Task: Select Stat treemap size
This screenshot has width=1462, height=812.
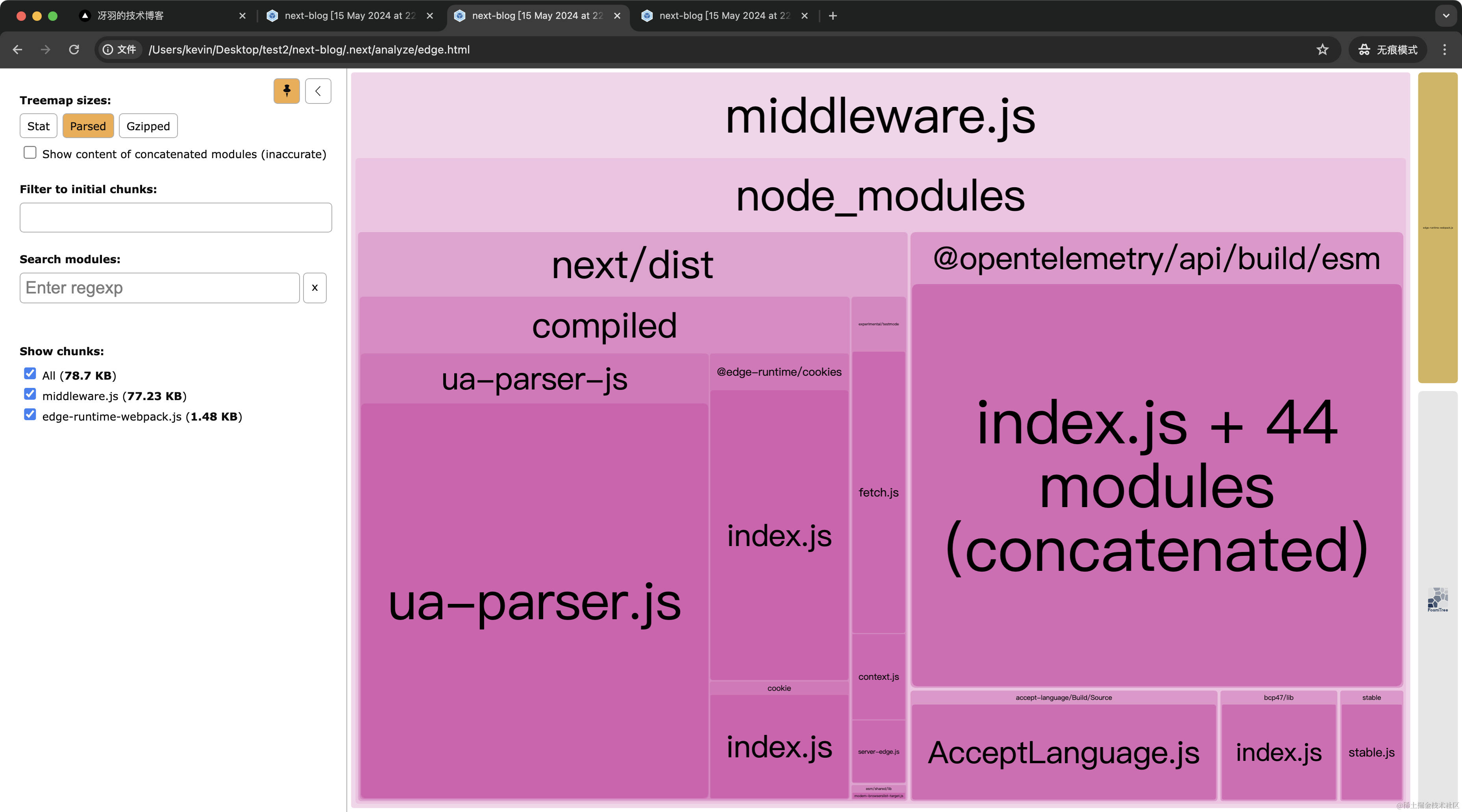Action: (39, 126)
